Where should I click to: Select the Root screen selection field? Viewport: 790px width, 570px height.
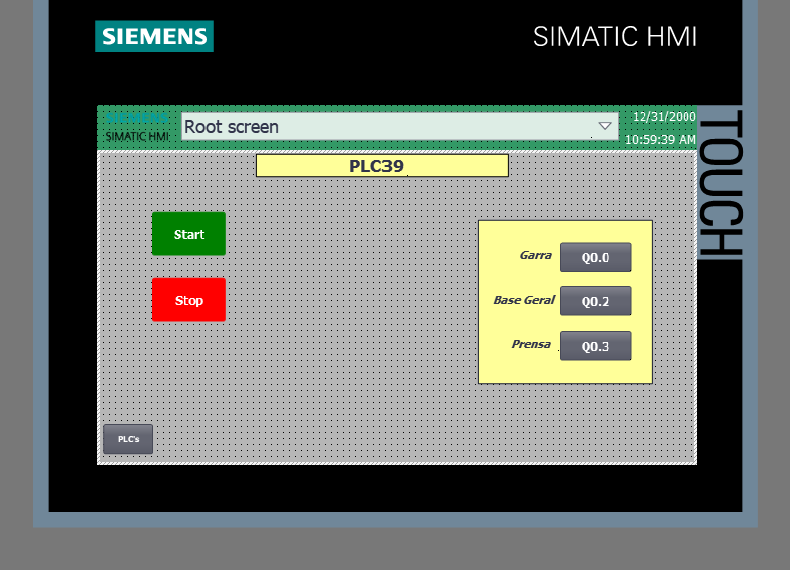400,126
